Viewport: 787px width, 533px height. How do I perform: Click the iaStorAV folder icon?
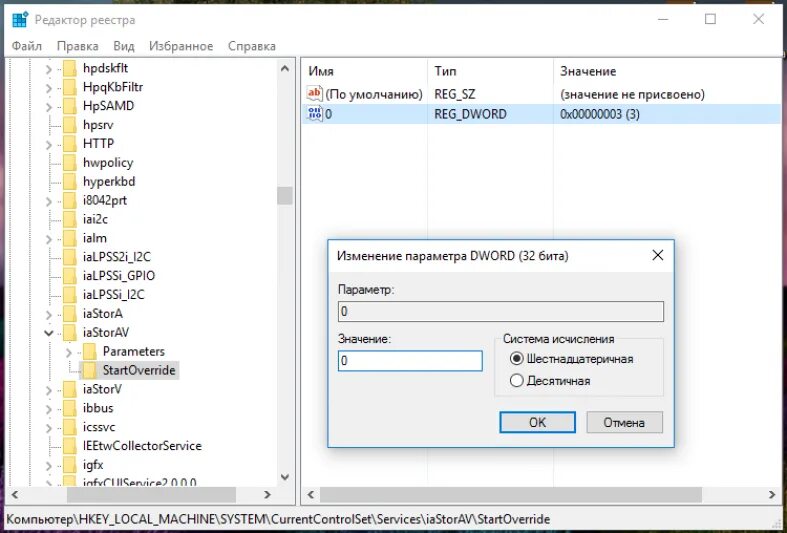point(70,332)
